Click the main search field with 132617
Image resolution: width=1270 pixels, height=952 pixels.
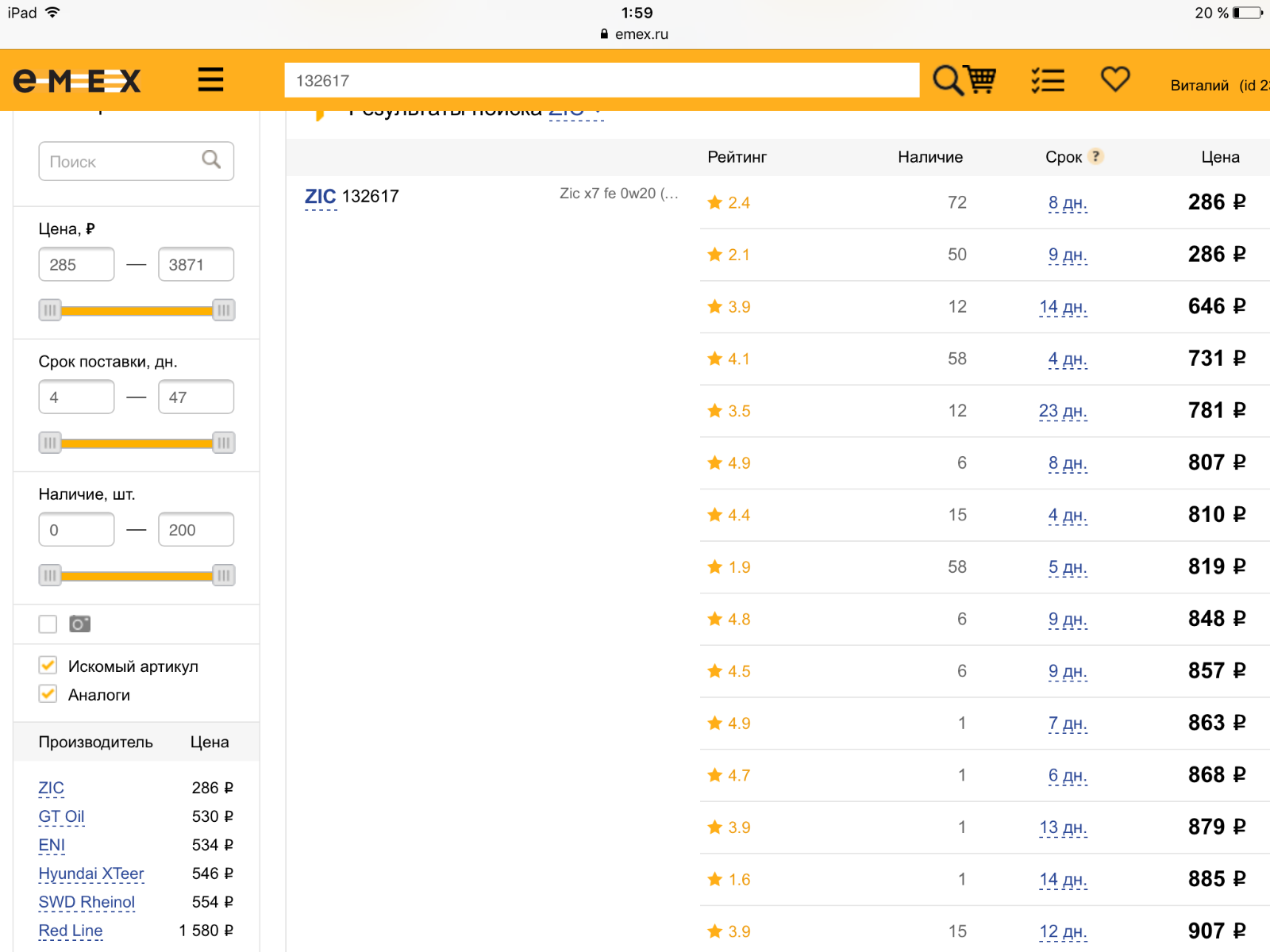[602, 80]
